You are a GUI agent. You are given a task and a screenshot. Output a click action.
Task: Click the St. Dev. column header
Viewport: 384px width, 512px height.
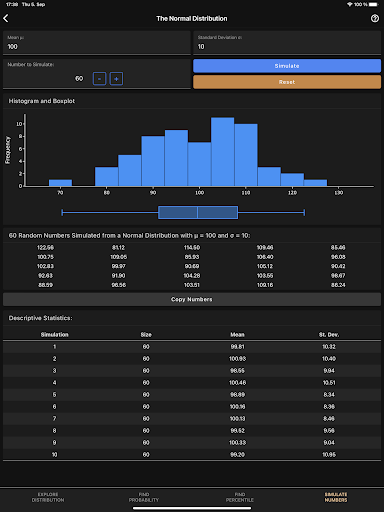click(329, 335)
